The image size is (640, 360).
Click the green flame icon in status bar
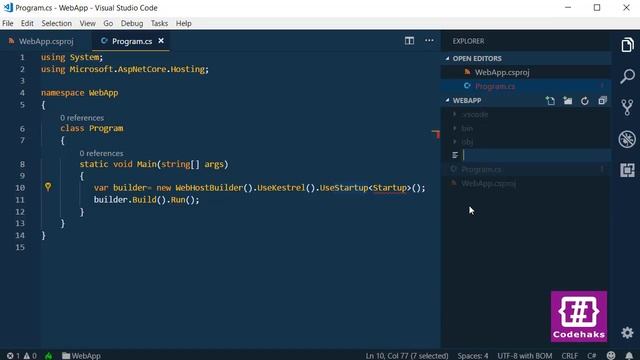coord(49,356)
